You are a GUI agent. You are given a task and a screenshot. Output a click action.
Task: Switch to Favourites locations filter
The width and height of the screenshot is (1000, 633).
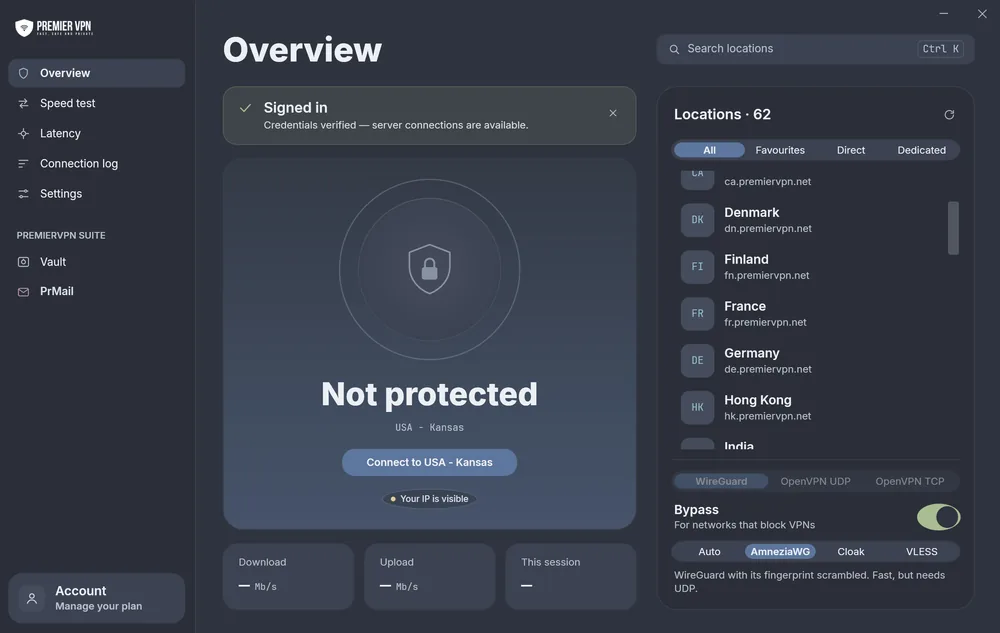pyautogui.click(x=780, y=150)
